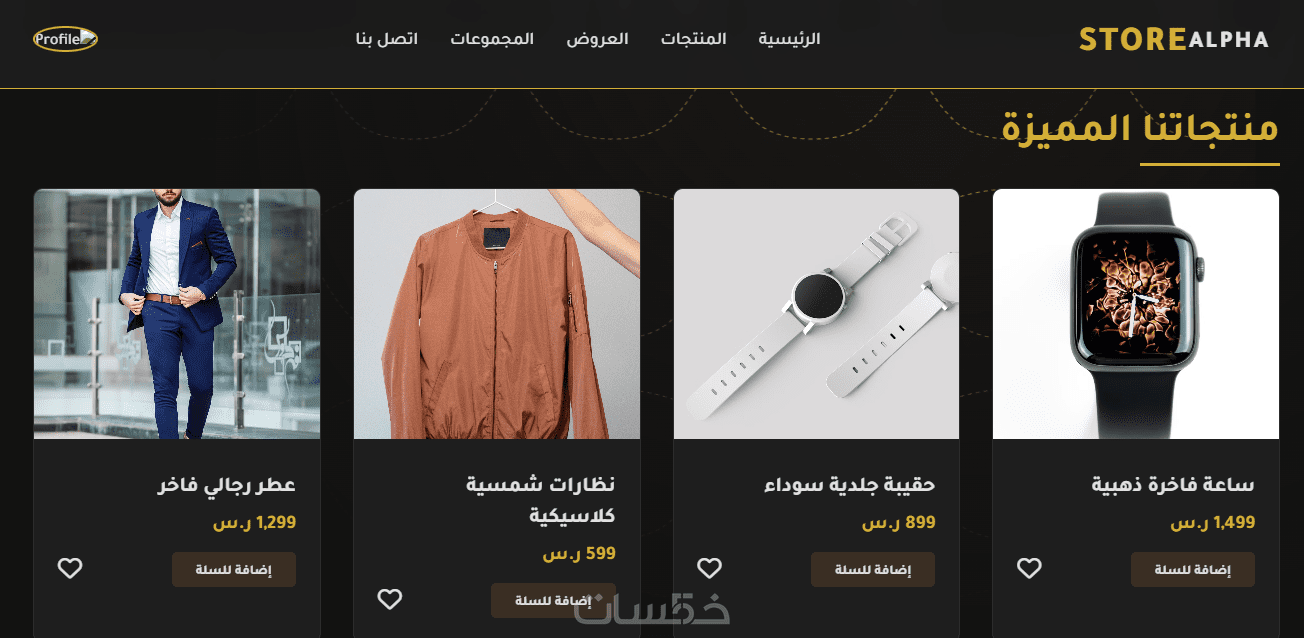Go to المنتجات navigation link
The height and width of the screenshot is (638, 1304).
tap(693, 39)
